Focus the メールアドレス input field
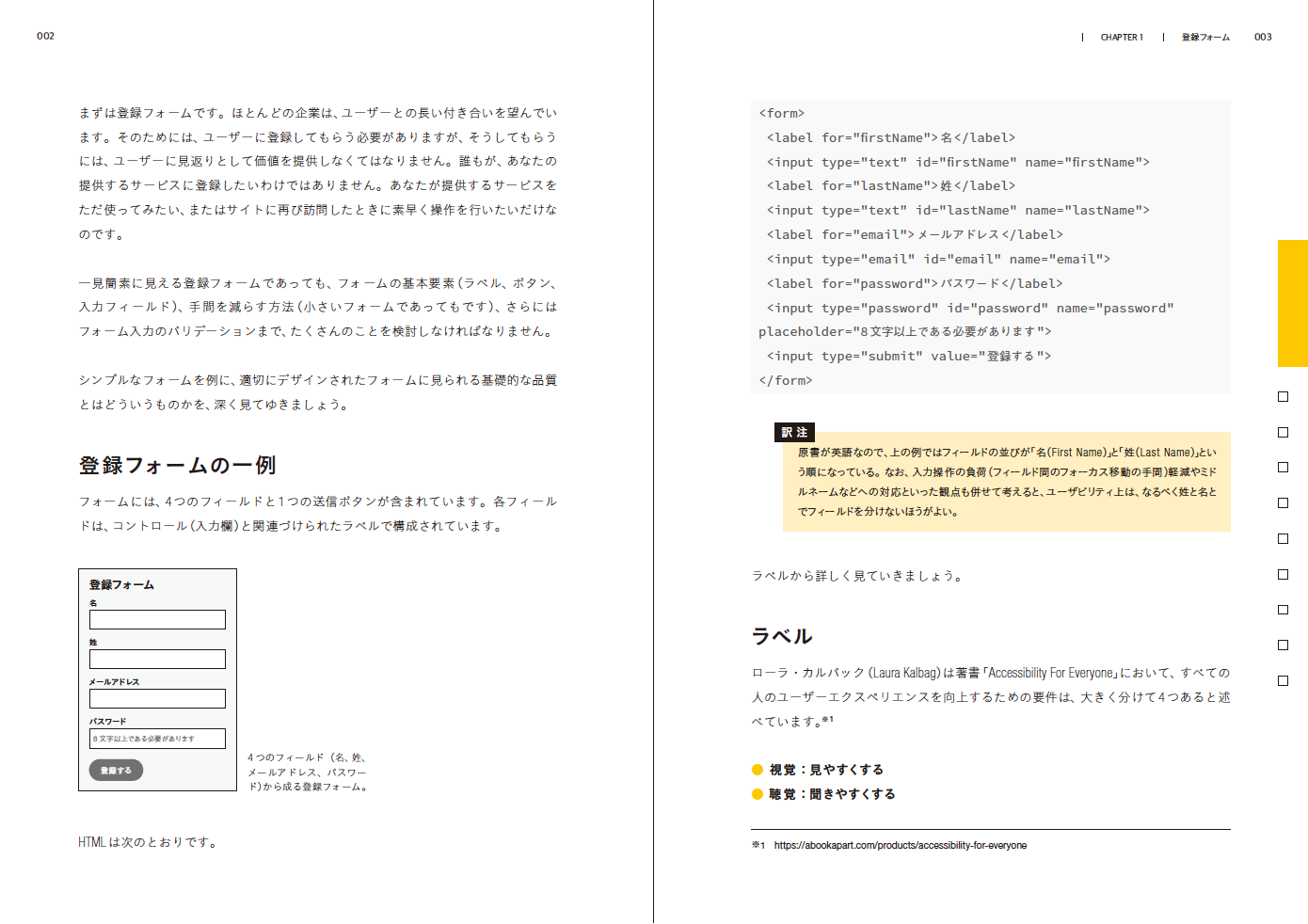This screenshot has height=924, width=1308. (x=157, y=698)
